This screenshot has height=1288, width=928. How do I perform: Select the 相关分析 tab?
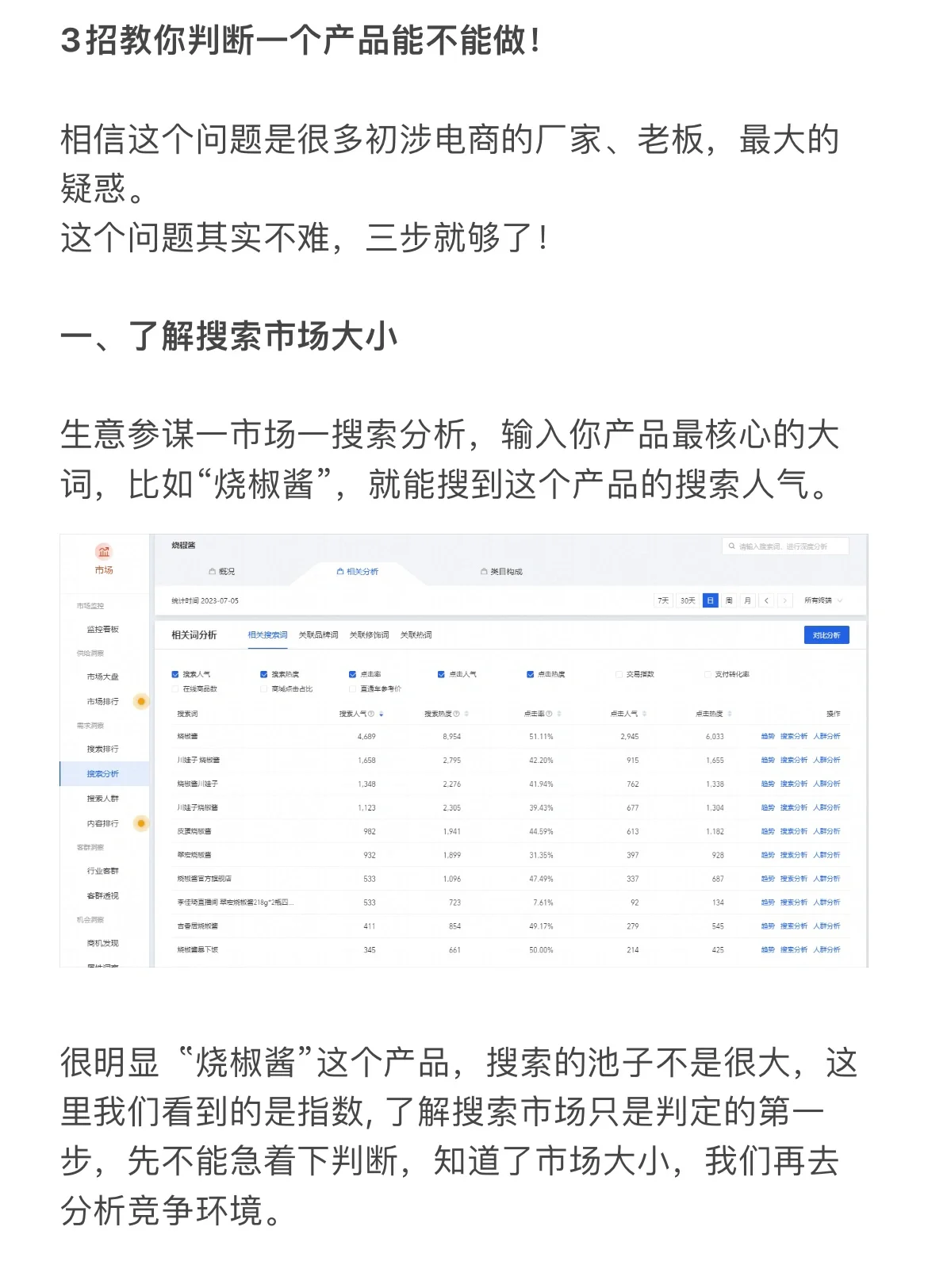tap(358, 571)
